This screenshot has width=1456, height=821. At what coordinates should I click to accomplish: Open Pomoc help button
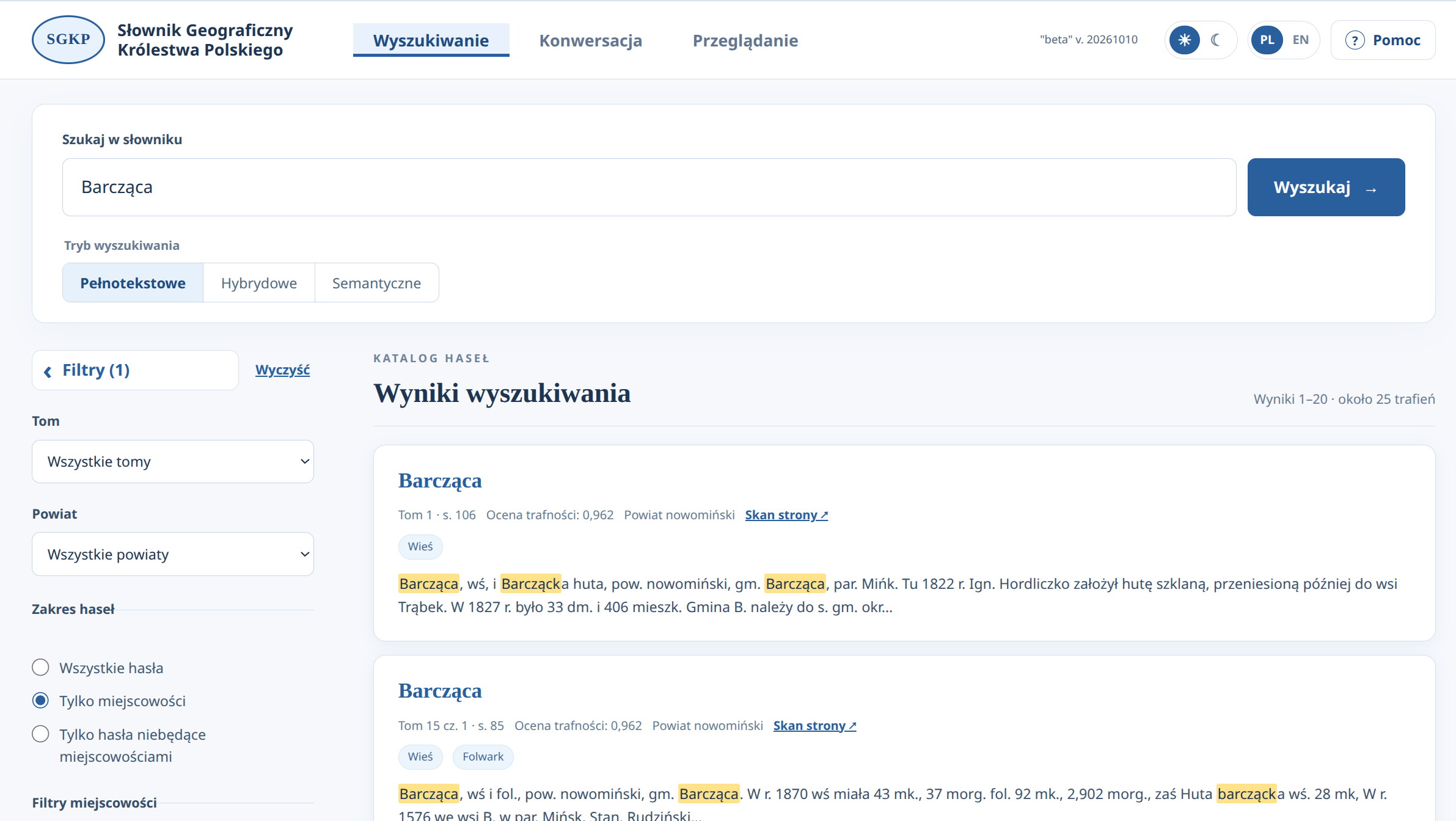pyautogui.click(x=1383, y=40)
